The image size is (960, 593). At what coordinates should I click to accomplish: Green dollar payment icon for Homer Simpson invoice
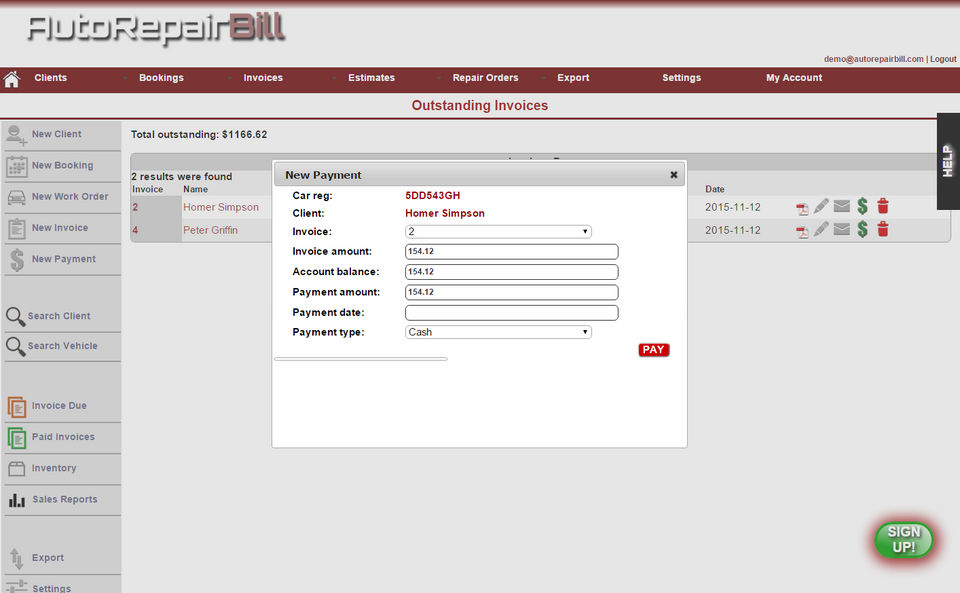pyautogui.click(x=863, y=206)
